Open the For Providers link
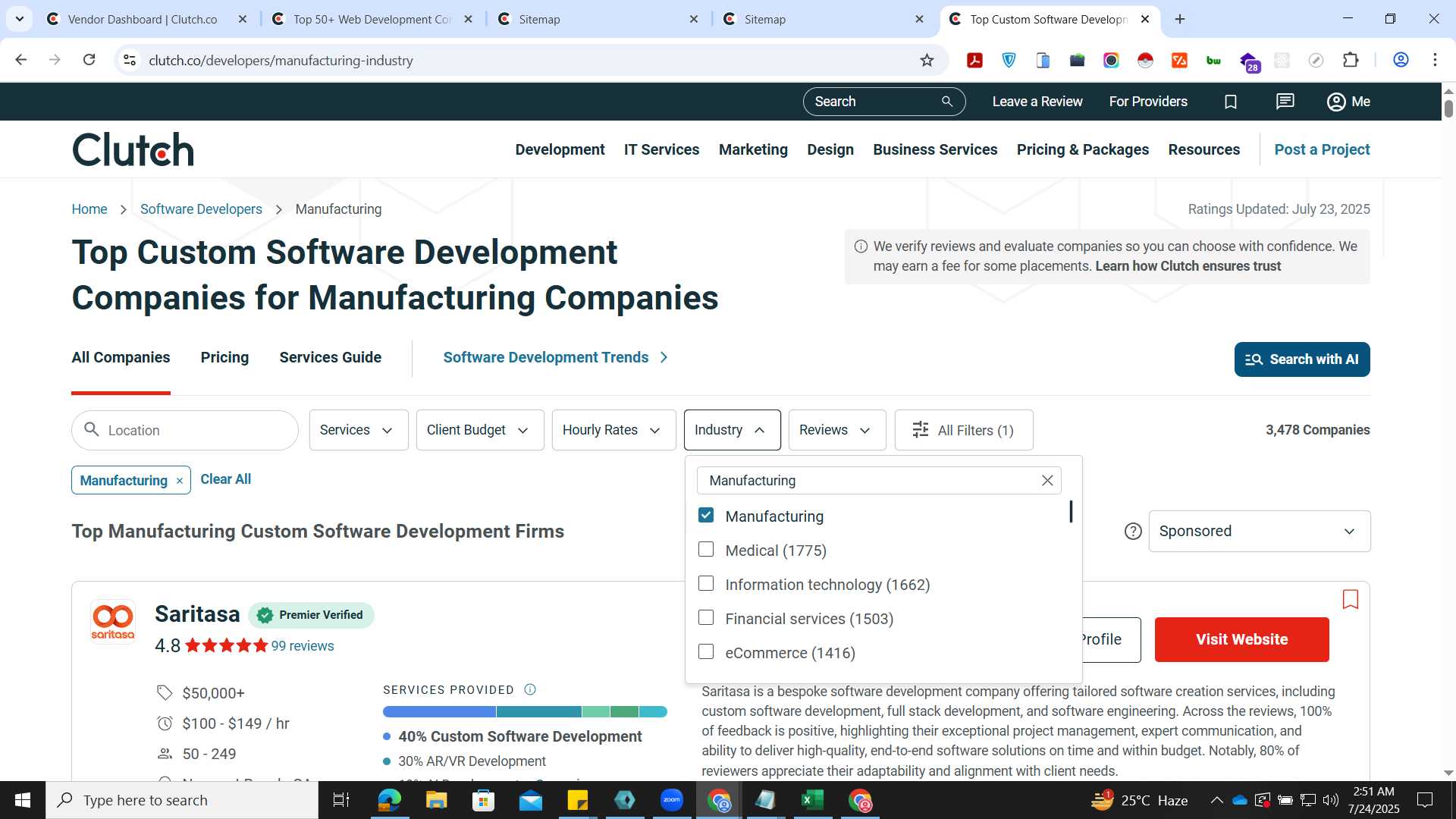 (1147, 102)
